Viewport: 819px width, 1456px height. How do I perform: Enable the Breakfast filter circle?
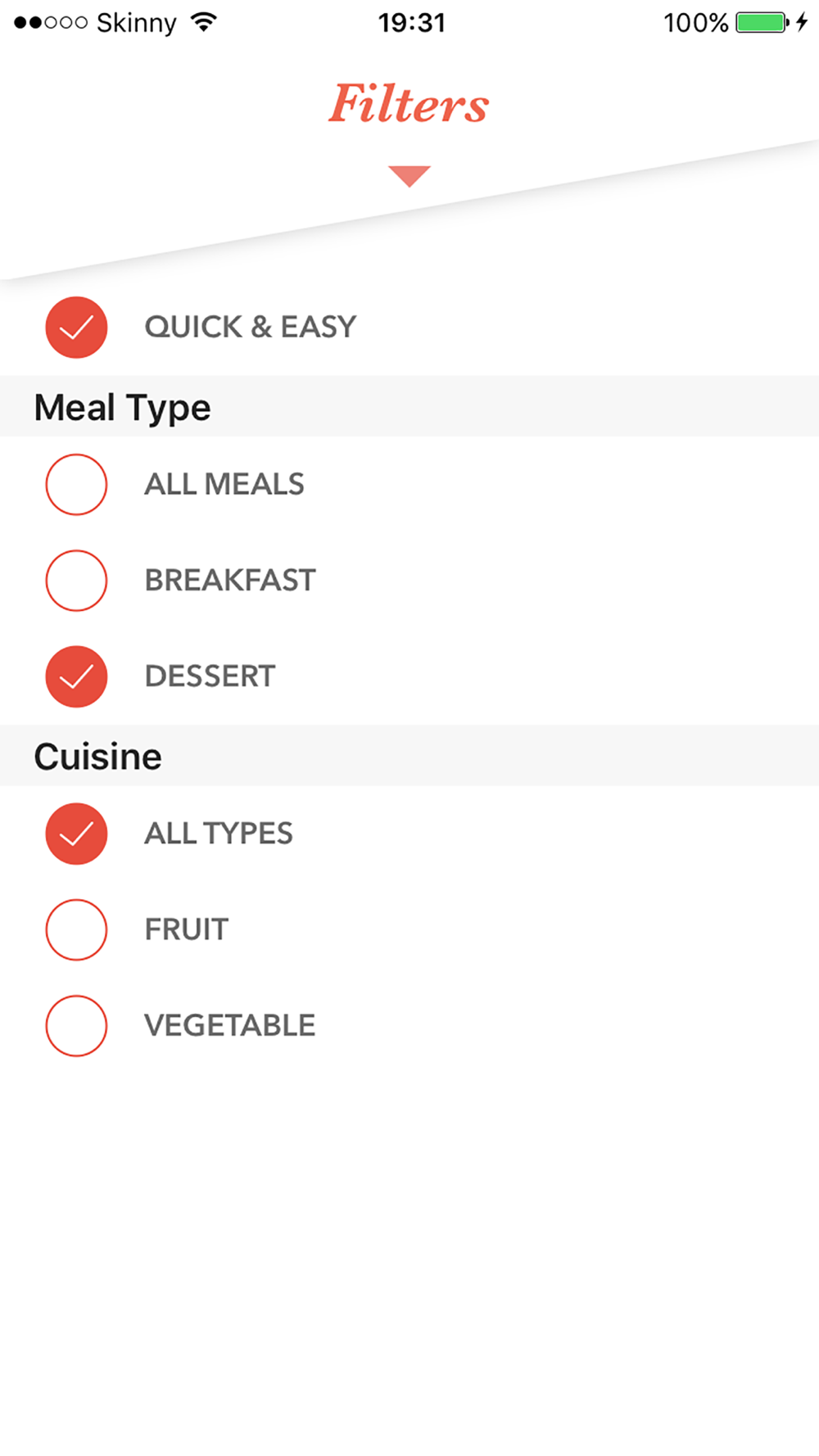click(76, 581)
